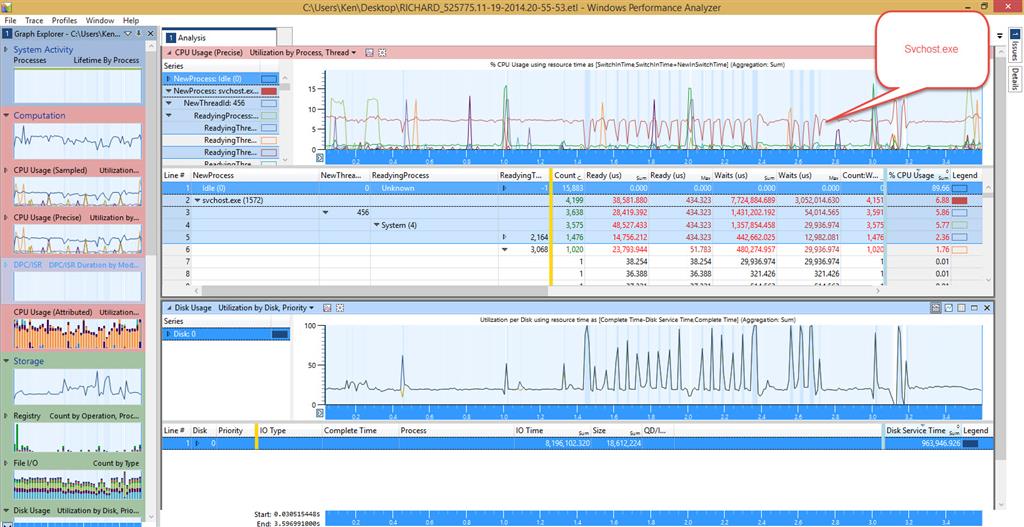The image size is (1024, 527).
Task: Open the Issues side tab
Action: coord(1015,46)
